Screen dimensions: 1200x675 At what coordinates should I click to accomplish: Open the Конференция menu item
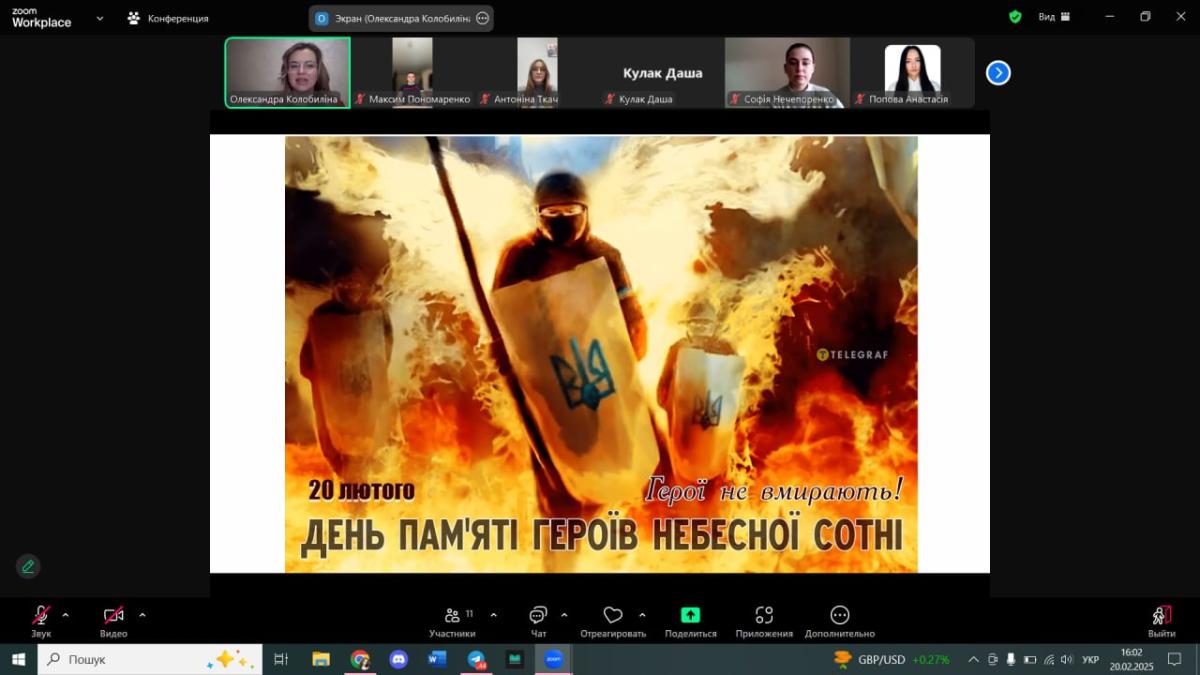click(x=168, y=18)
